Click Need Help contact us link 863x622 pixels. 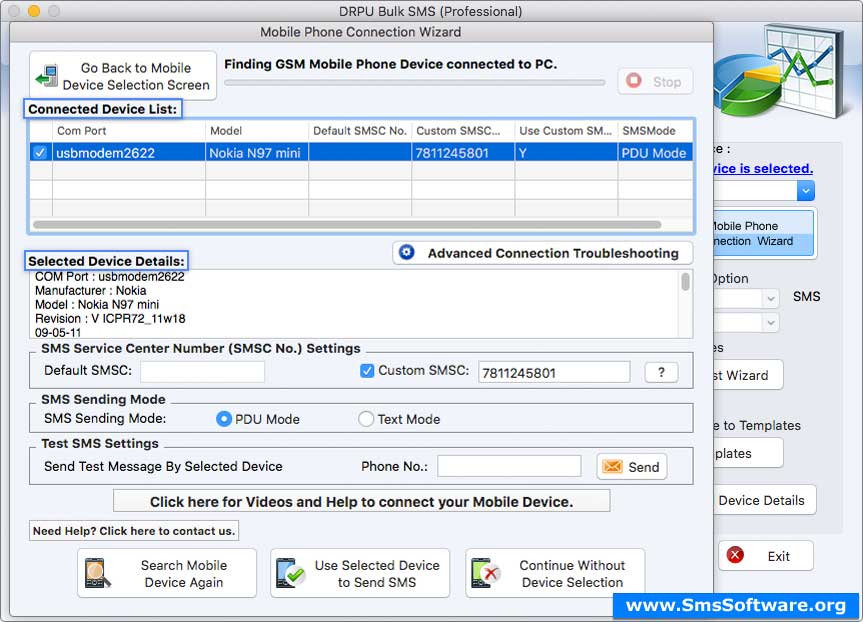pos(134,531)
